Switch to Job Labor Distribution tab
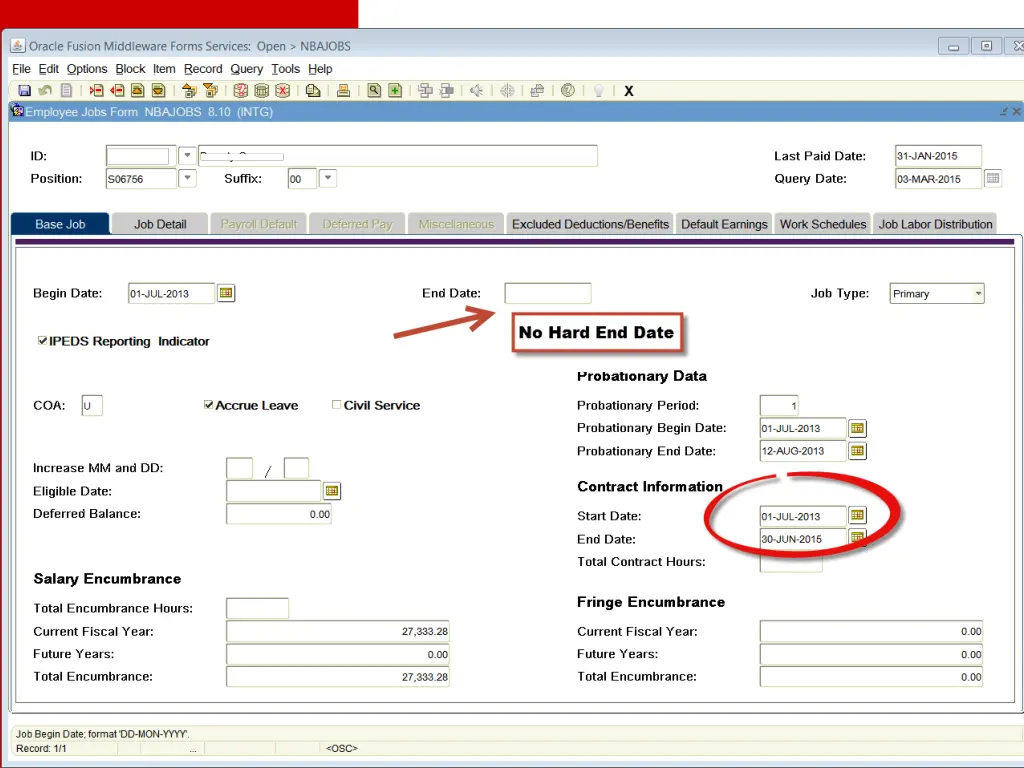The height and width of the screenshot is (768, 1024). [935, 224]
